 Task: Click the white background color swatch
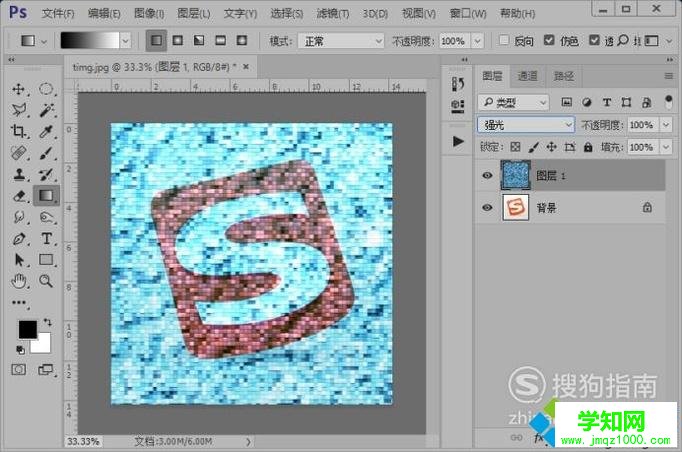(43, 345)
